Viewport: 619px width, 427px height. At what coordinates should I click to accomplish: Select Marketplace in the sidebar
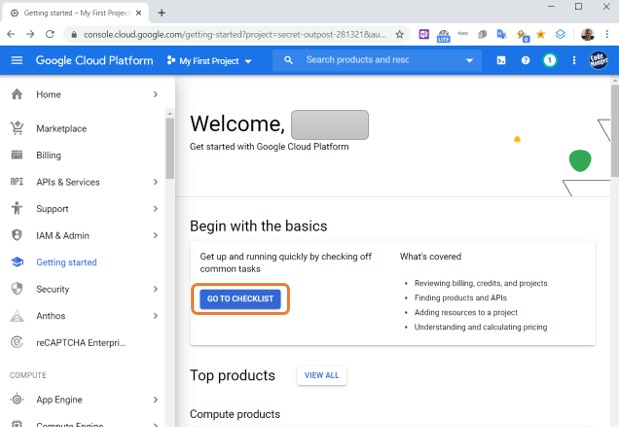61,128
